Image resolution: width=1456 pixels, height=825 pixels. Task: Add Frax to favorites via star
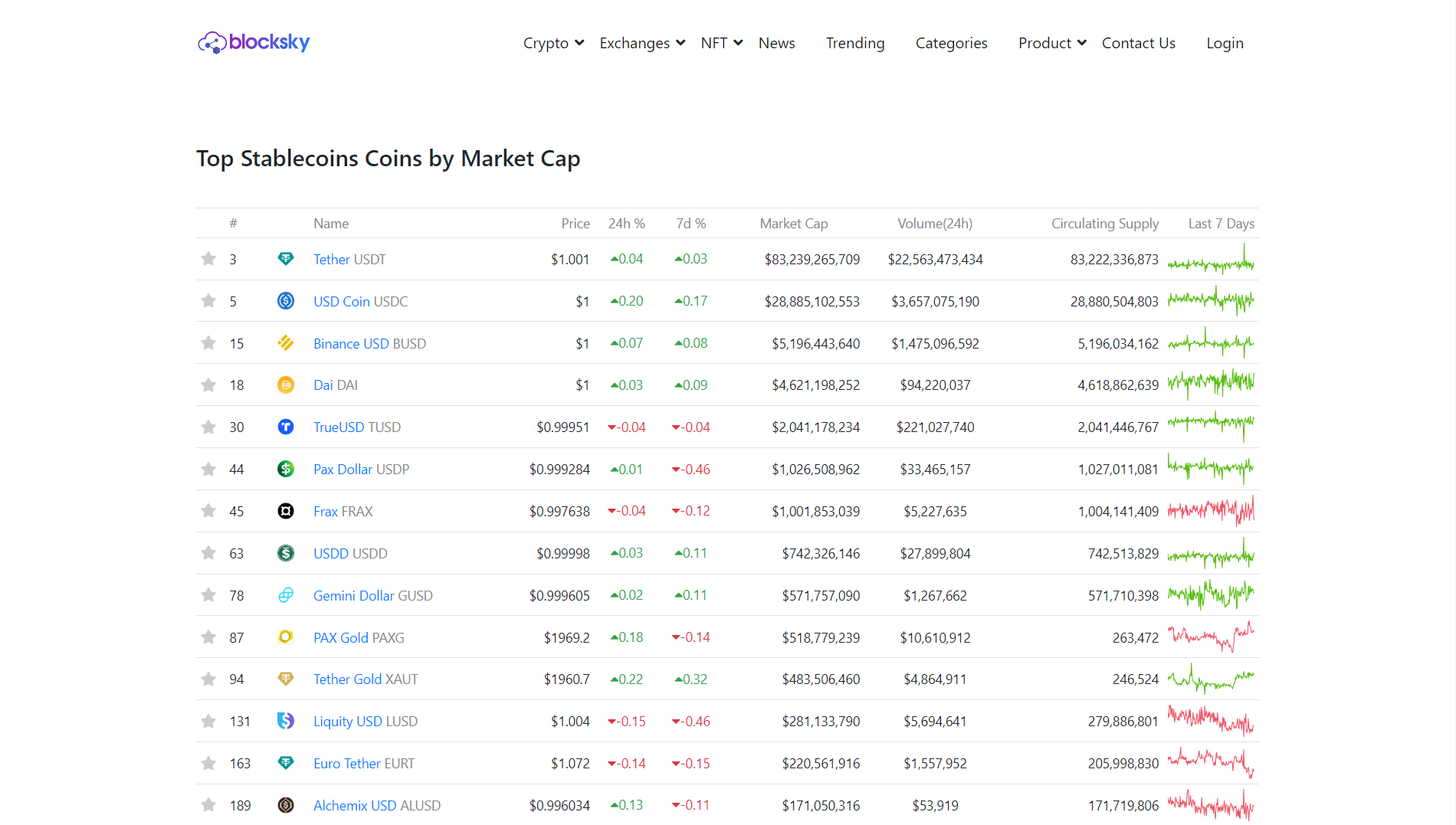point(208,511)
